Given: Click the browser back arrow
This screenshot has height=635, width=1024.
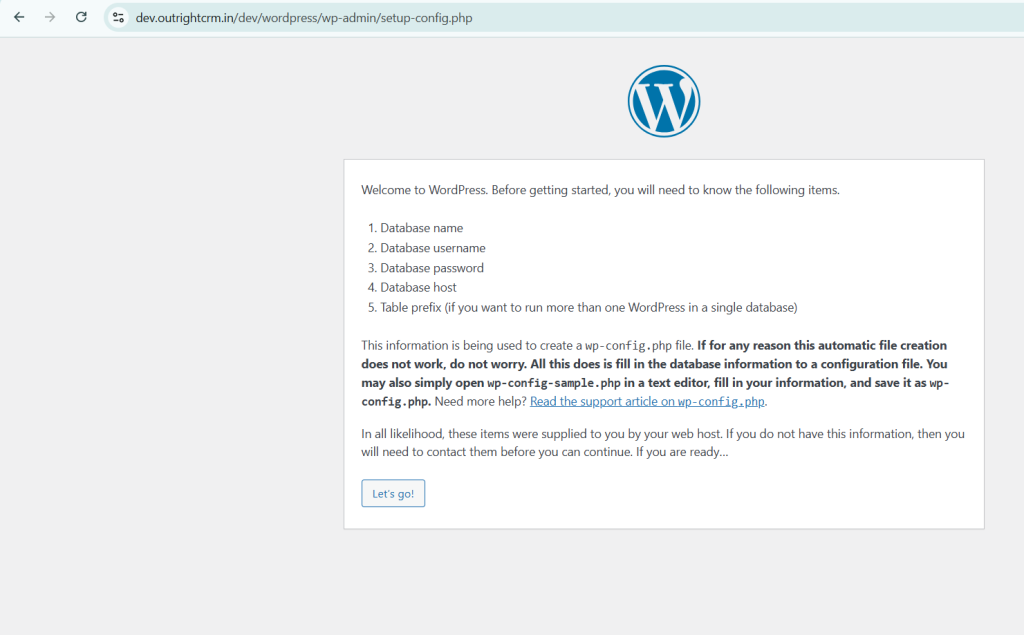Looking at the screenshot, I should pyautogui.click(x=19, y=18).
